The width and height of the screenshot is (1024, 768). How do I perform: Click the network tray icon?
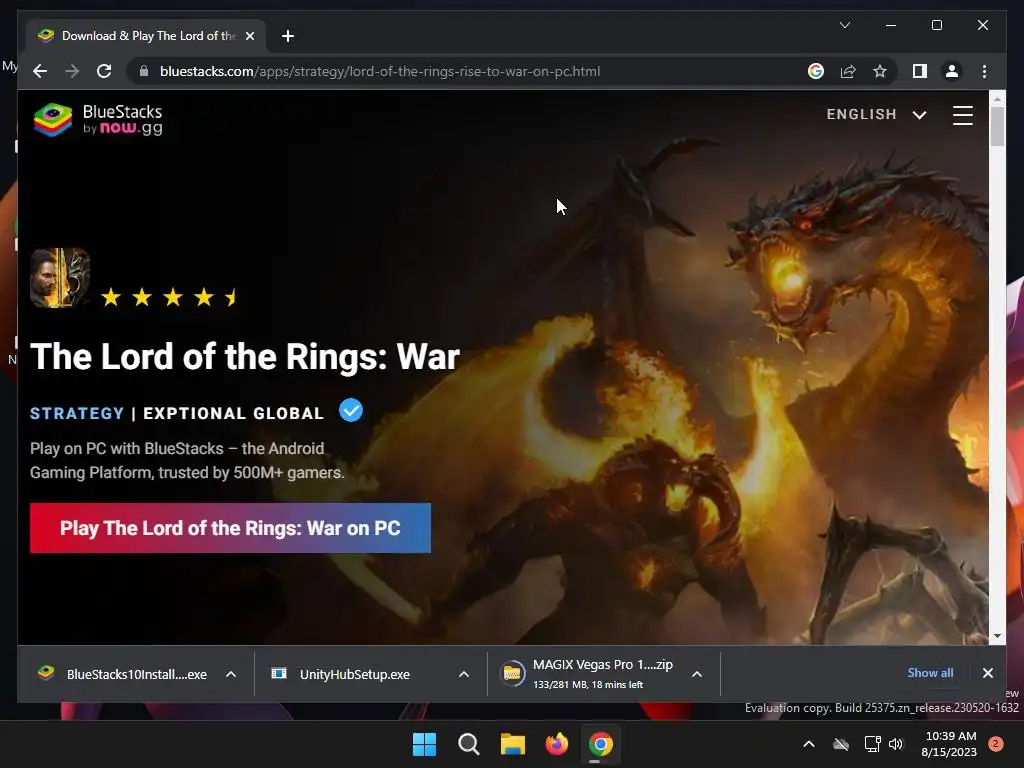click(x=872, y=744)
